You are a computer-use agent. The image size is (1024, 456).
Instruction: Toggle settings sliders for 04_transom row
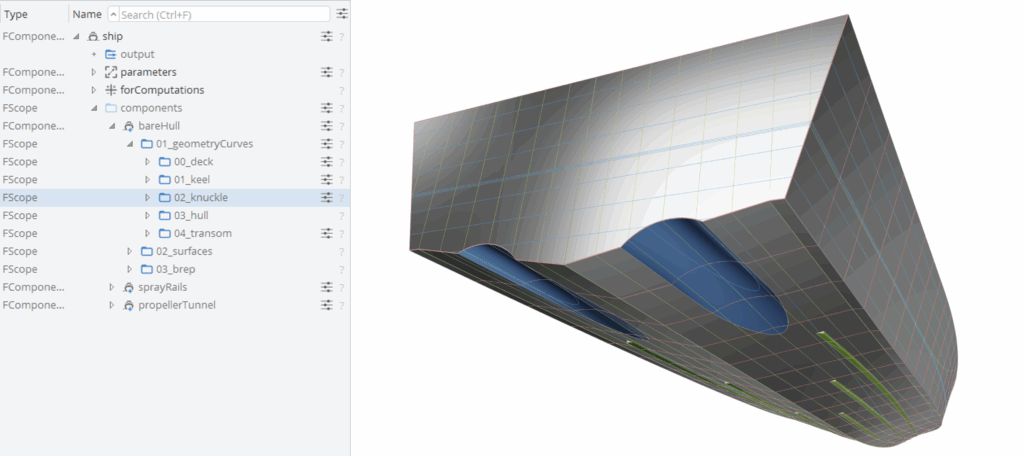click(x=326, y=234)
